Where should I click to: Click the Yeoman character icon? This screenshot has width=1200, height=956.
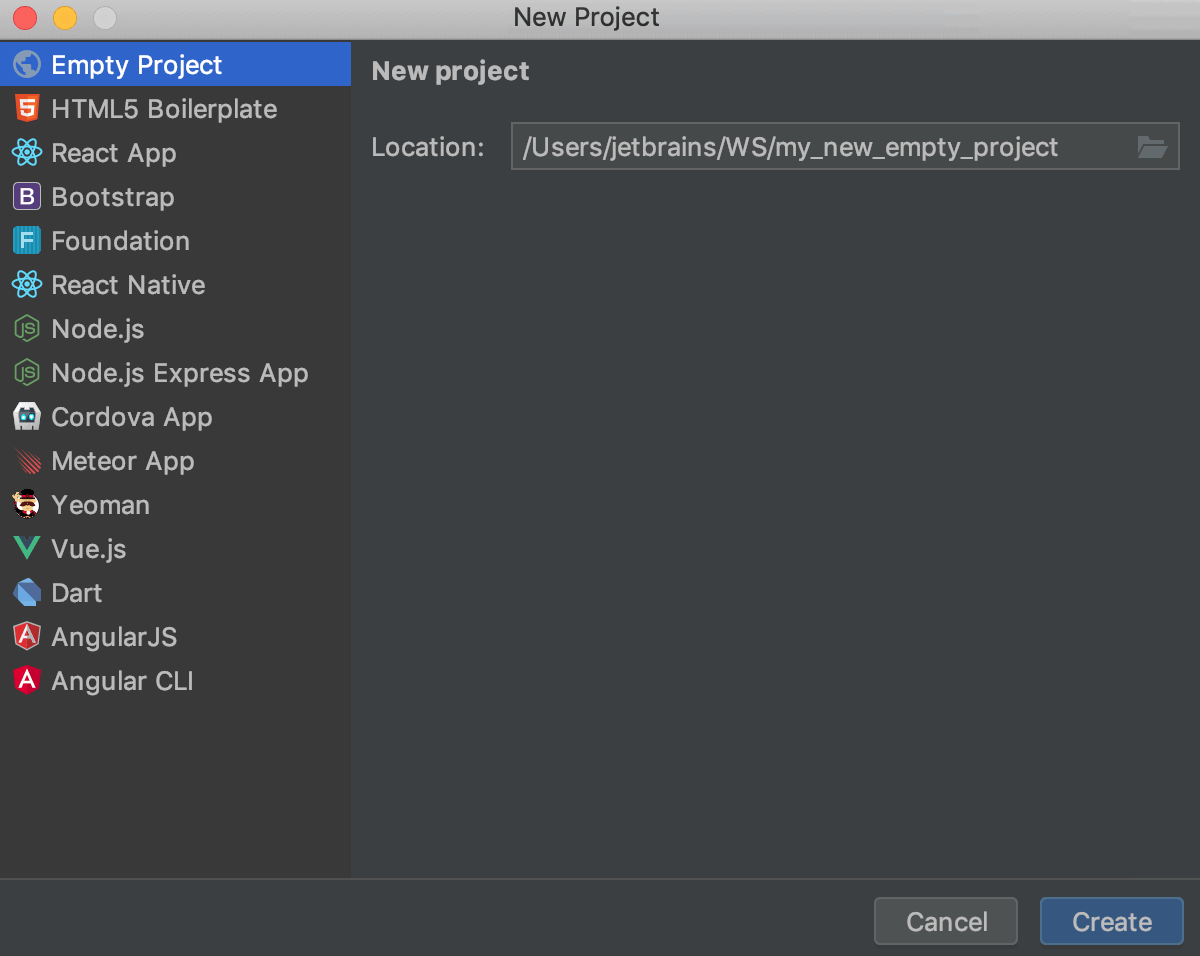pos(27,505)
